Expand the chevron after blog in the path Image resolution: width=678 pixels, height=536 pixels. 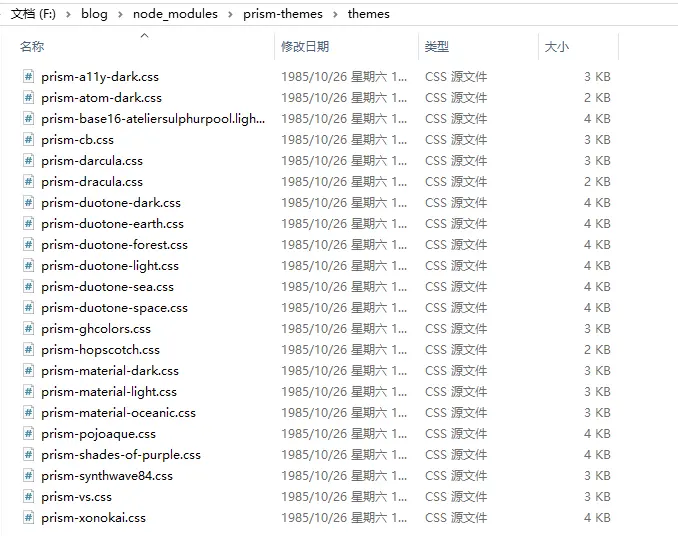(120, 14)
